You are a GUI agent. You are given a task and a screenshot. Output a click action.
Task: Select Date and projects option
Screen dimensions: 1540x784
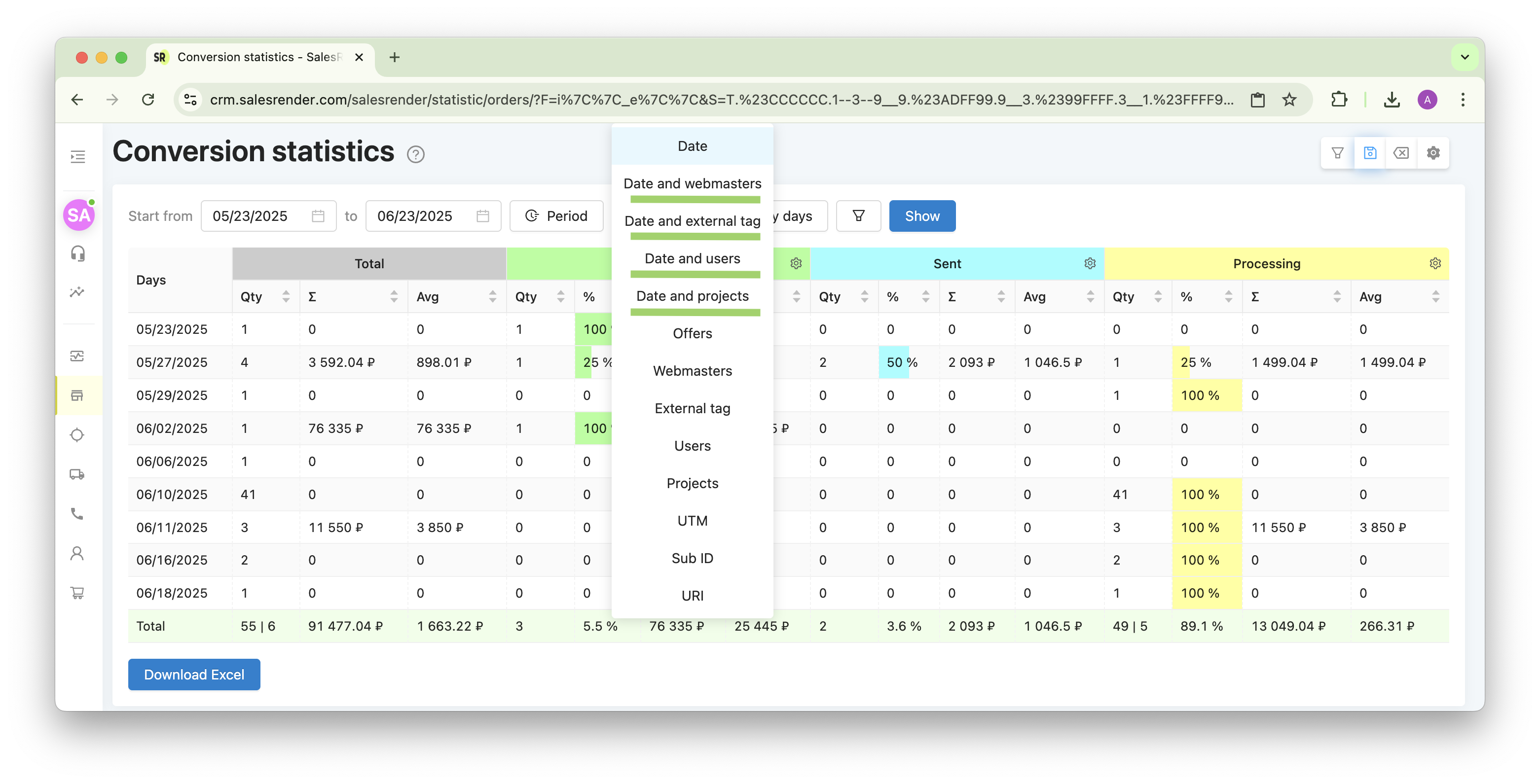tap(692, 296)
